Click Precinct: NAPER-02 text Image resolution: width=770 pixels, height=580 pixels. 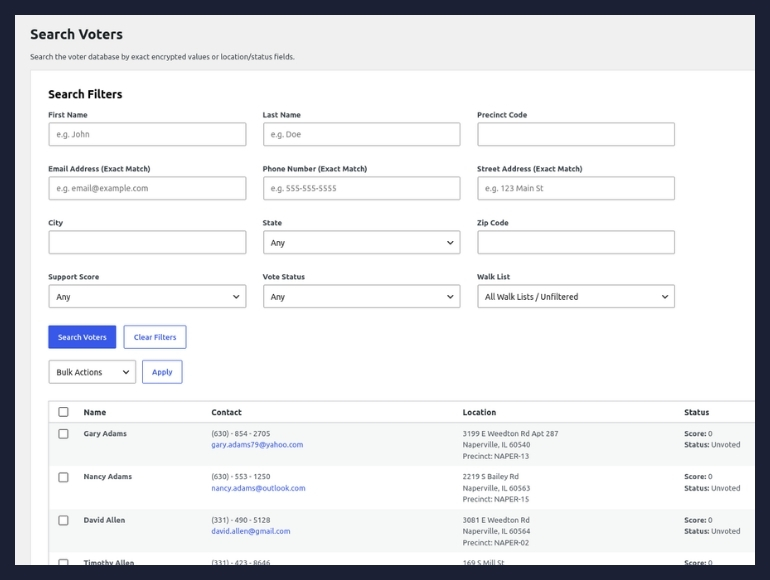(495, 543)
